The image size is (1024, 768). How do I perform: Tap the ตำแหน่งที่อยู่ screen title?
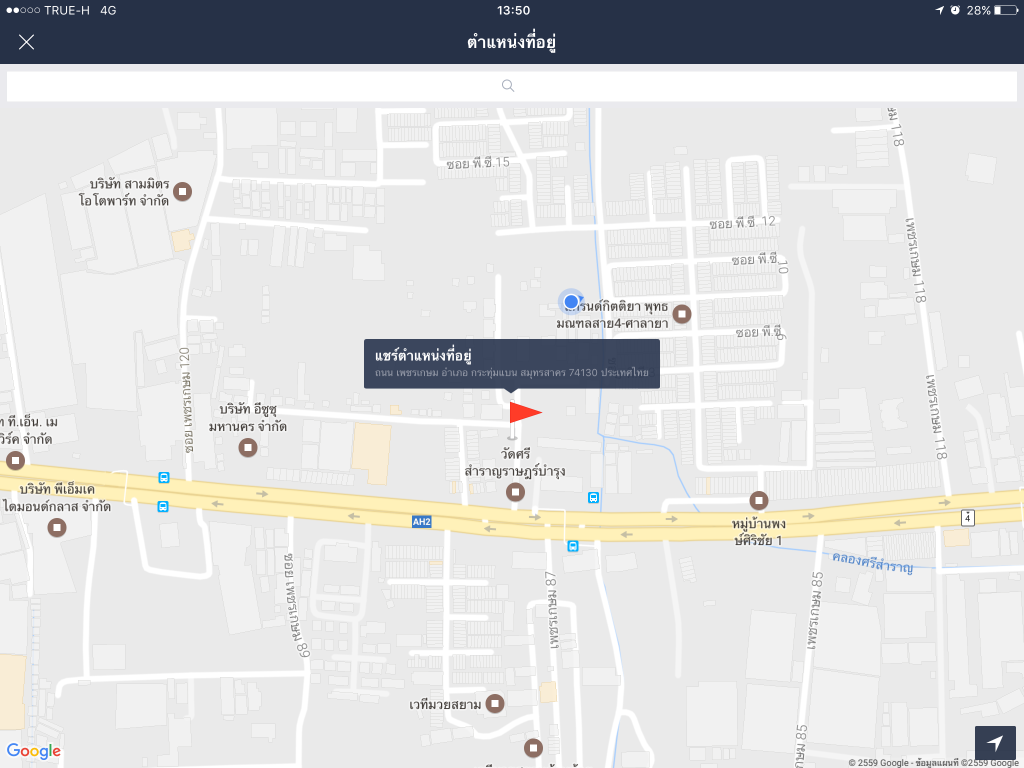pos(511,42)
